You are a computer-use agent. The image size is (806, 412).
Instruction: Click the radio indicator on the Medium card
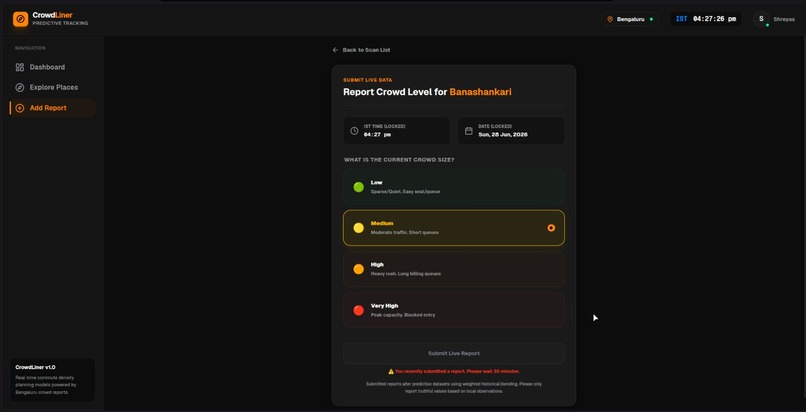coord(551,228)
